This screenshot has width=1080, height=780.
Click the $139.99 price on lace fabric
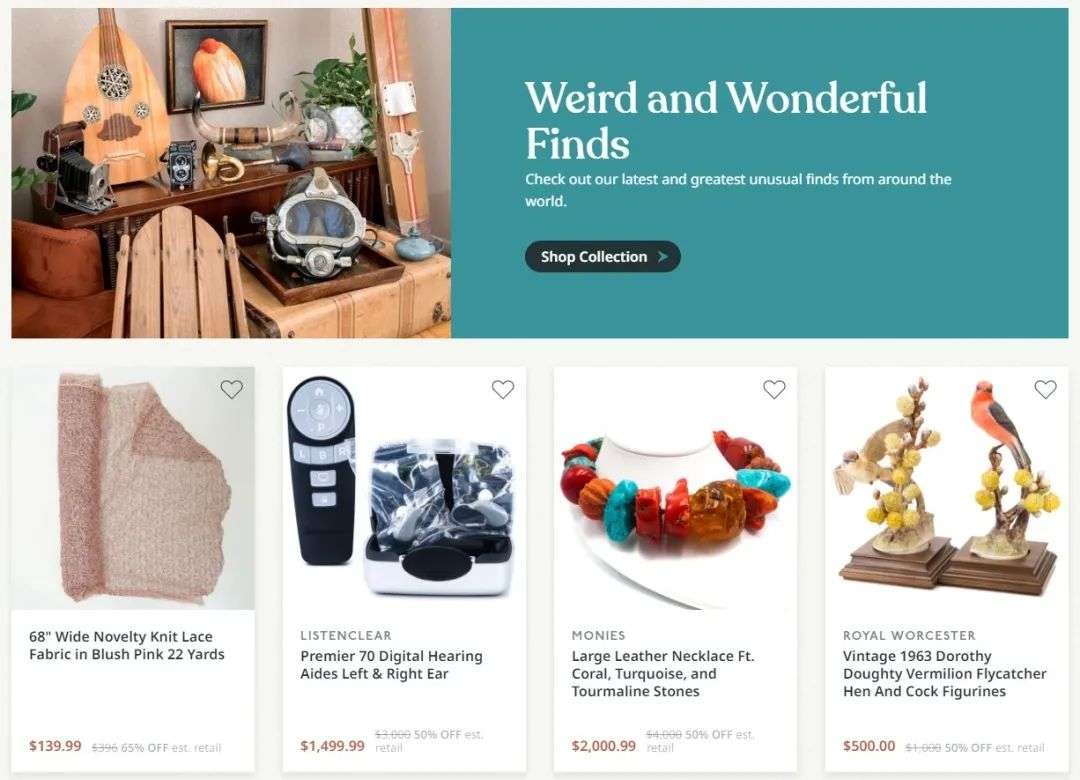point(55,746)
